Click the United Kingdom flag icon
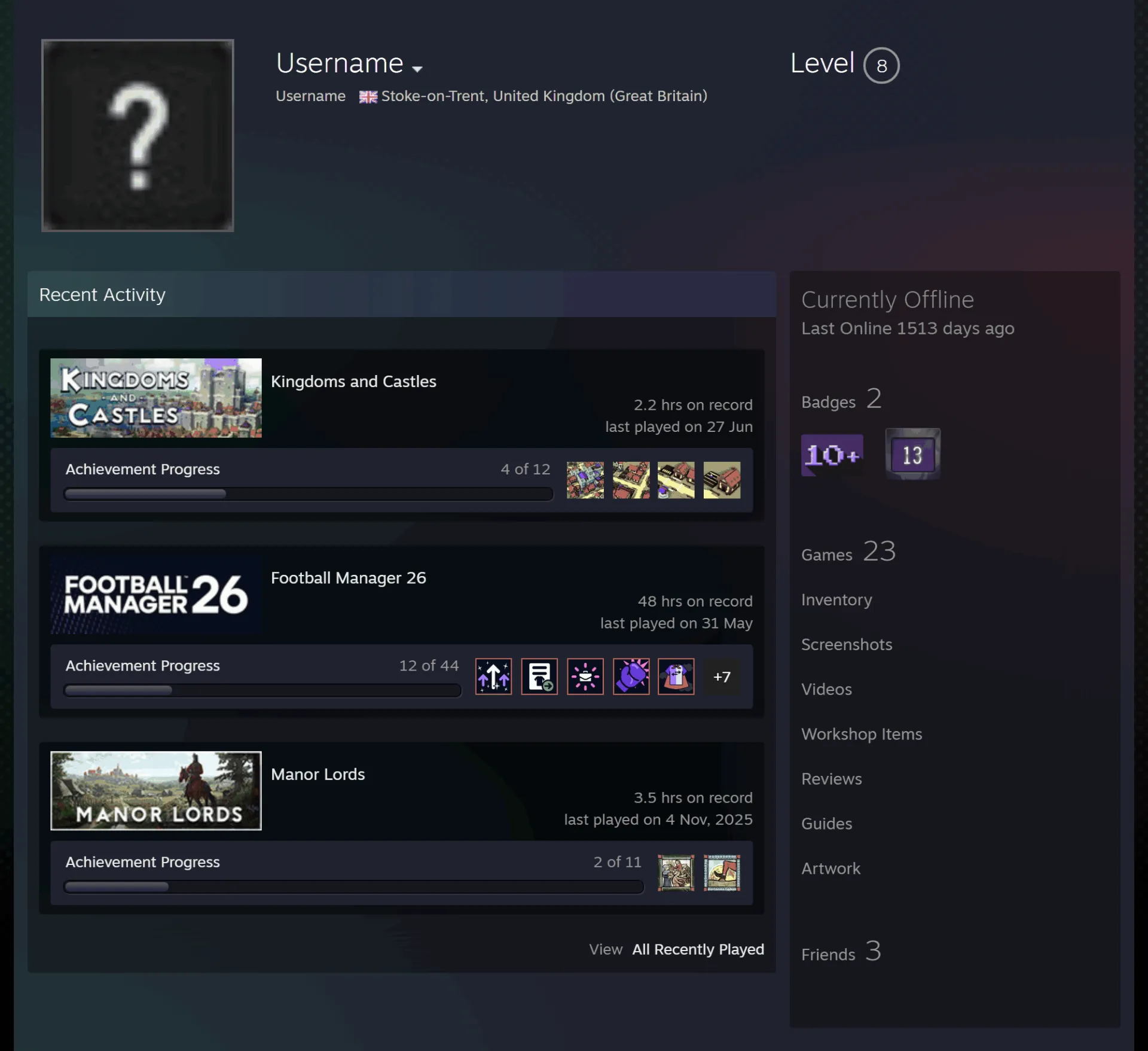This screenshot has height=1051, width=1148. pos(368,97)
